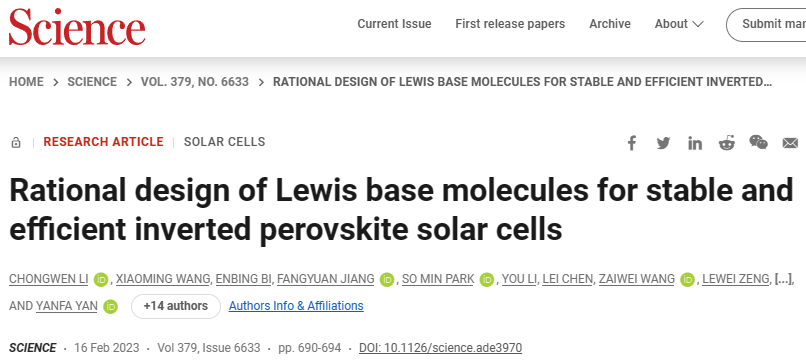
Task: Open First release papers
Action: click(x=510, y=24)
